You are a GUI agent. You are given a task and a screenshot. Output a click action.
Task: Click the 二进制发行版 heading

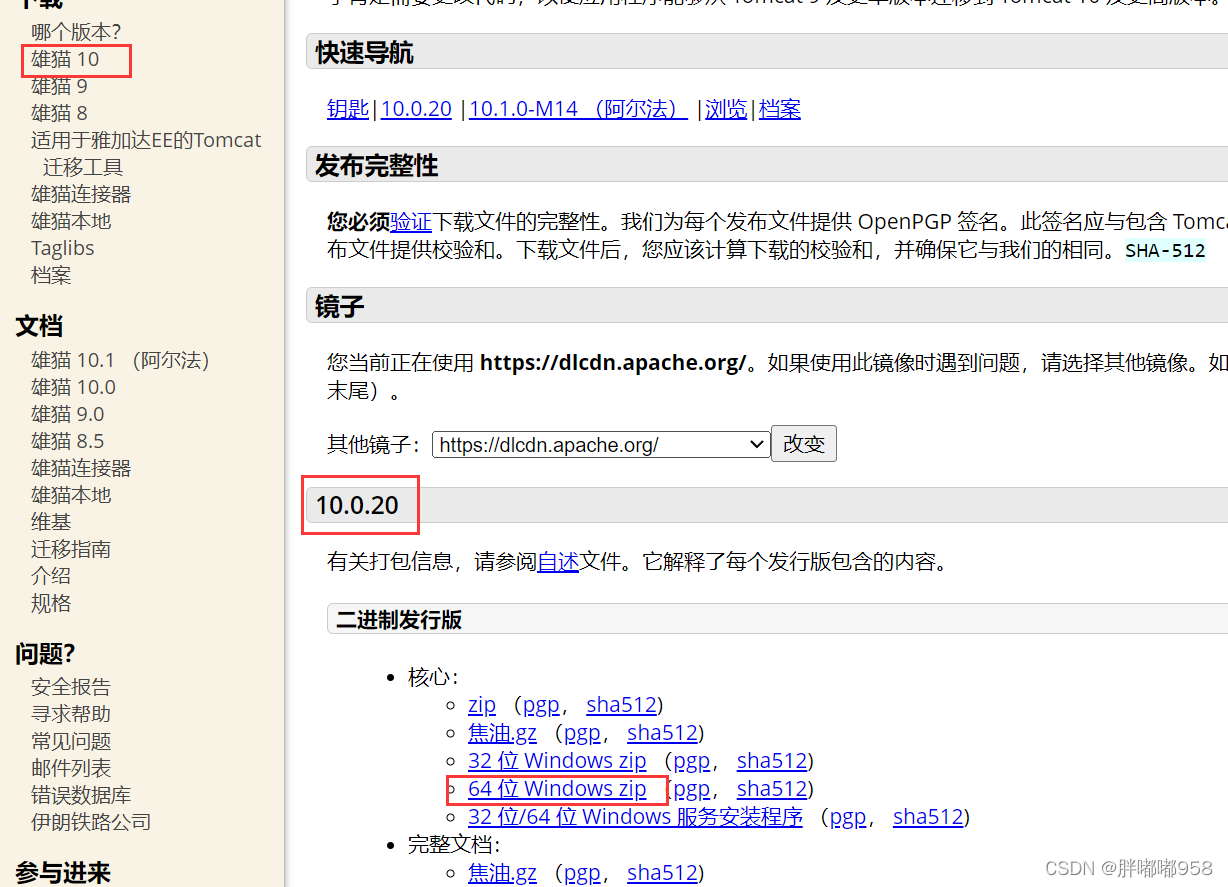399,620
